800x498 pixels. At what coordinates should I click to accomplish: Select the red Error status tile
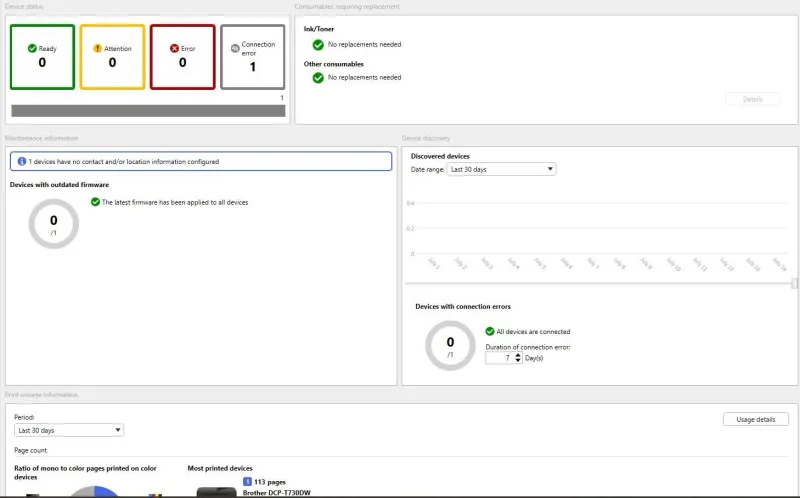point(183,57)
